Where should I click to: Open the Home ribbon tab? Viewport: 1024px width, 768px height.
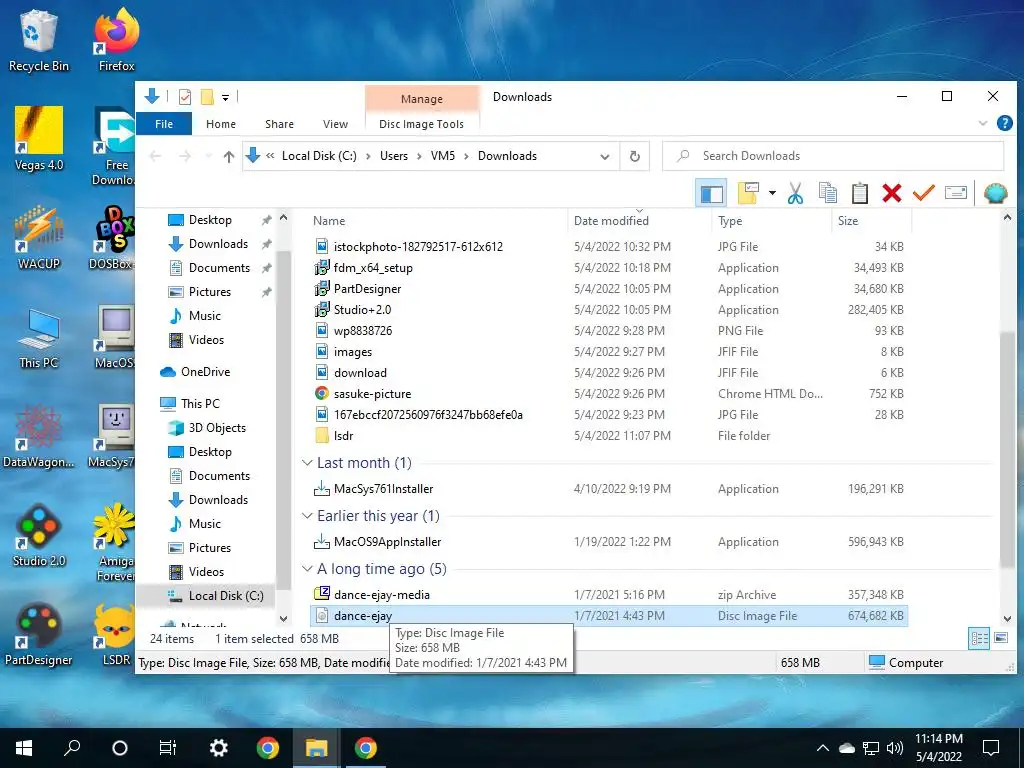point(221,124)
